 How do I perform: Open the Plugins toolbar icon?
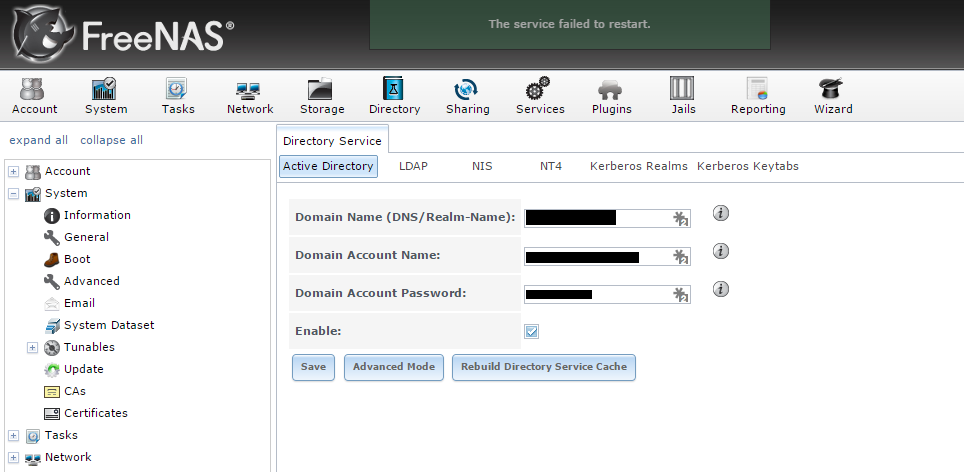tap(611, 96)
